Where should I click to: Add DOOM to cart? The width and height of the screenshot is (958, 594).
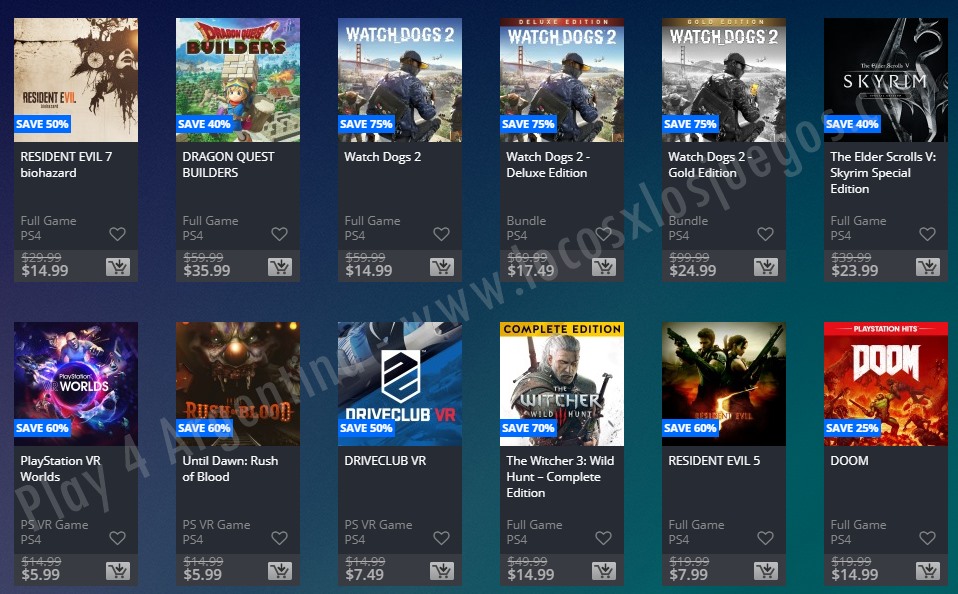coord(927,571)
